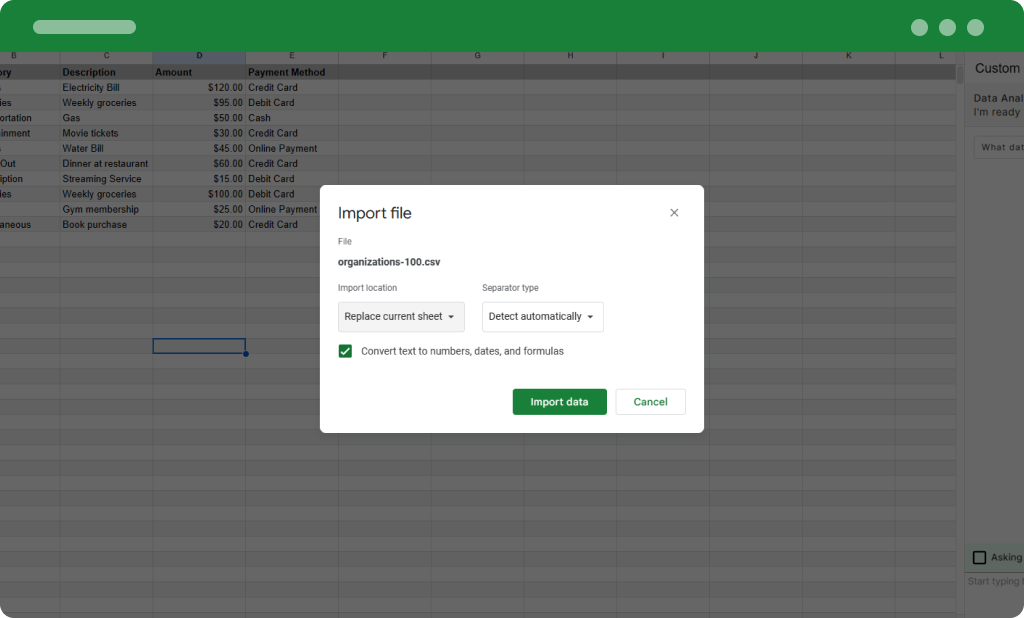Select the cell containing Electricity Bill
Viewport: 1024px width, 618px height.
point(103,87)
